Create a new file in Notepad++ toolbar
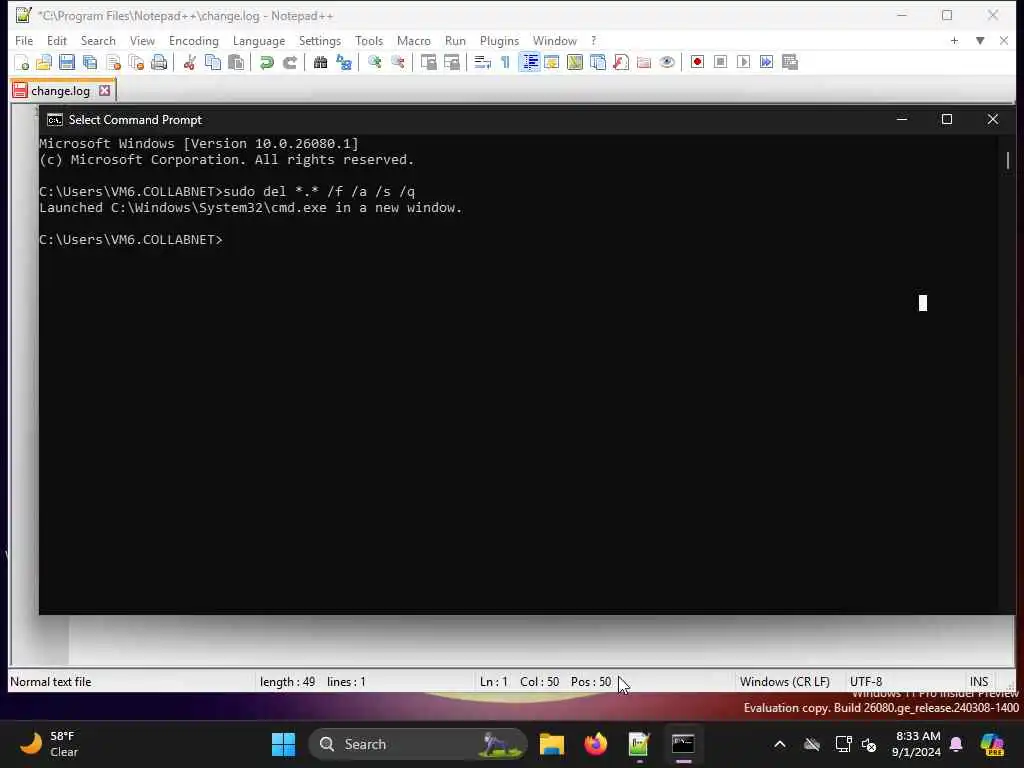The width and height of the screenshot is (1024, 768). (21, 62)
